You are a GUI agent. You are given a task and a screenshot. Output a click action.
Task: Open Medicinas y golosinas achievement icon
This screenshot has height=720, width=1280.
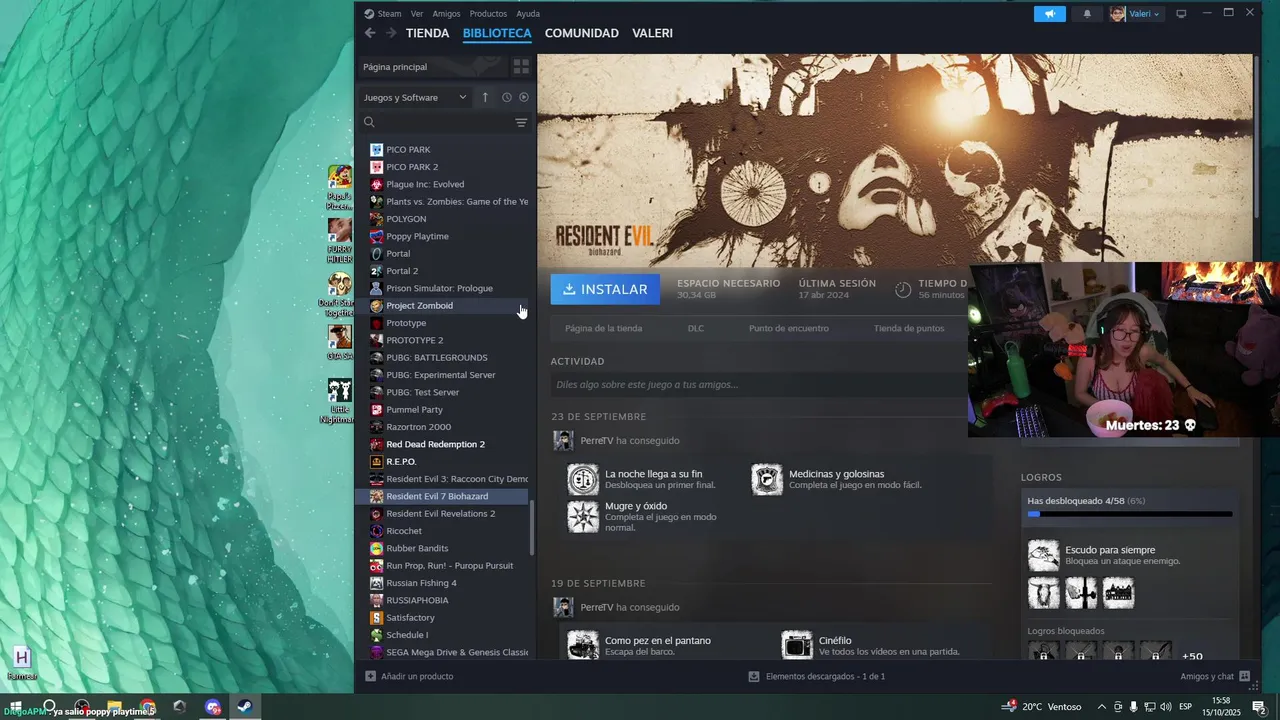[x=767, y=479]
